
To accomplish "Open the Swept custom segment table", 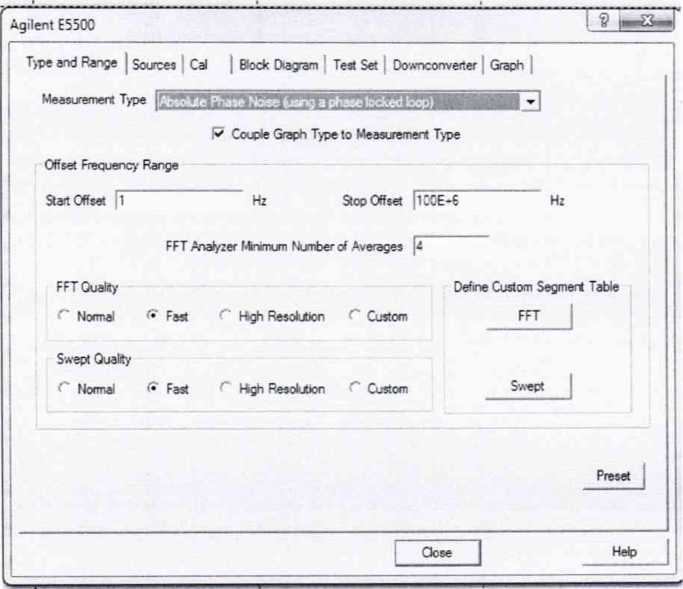I will (x=528, y=386).
